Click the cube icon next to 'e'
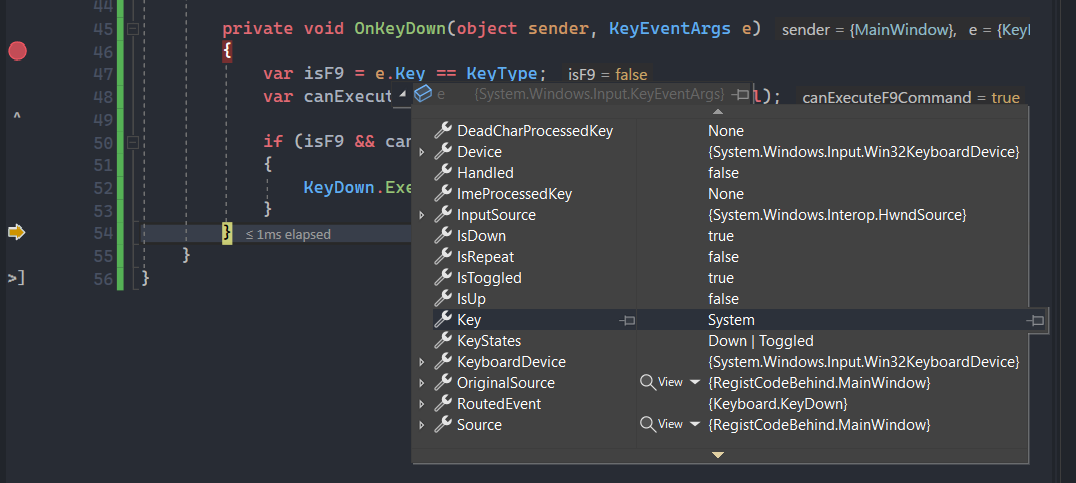 [423, 93]
